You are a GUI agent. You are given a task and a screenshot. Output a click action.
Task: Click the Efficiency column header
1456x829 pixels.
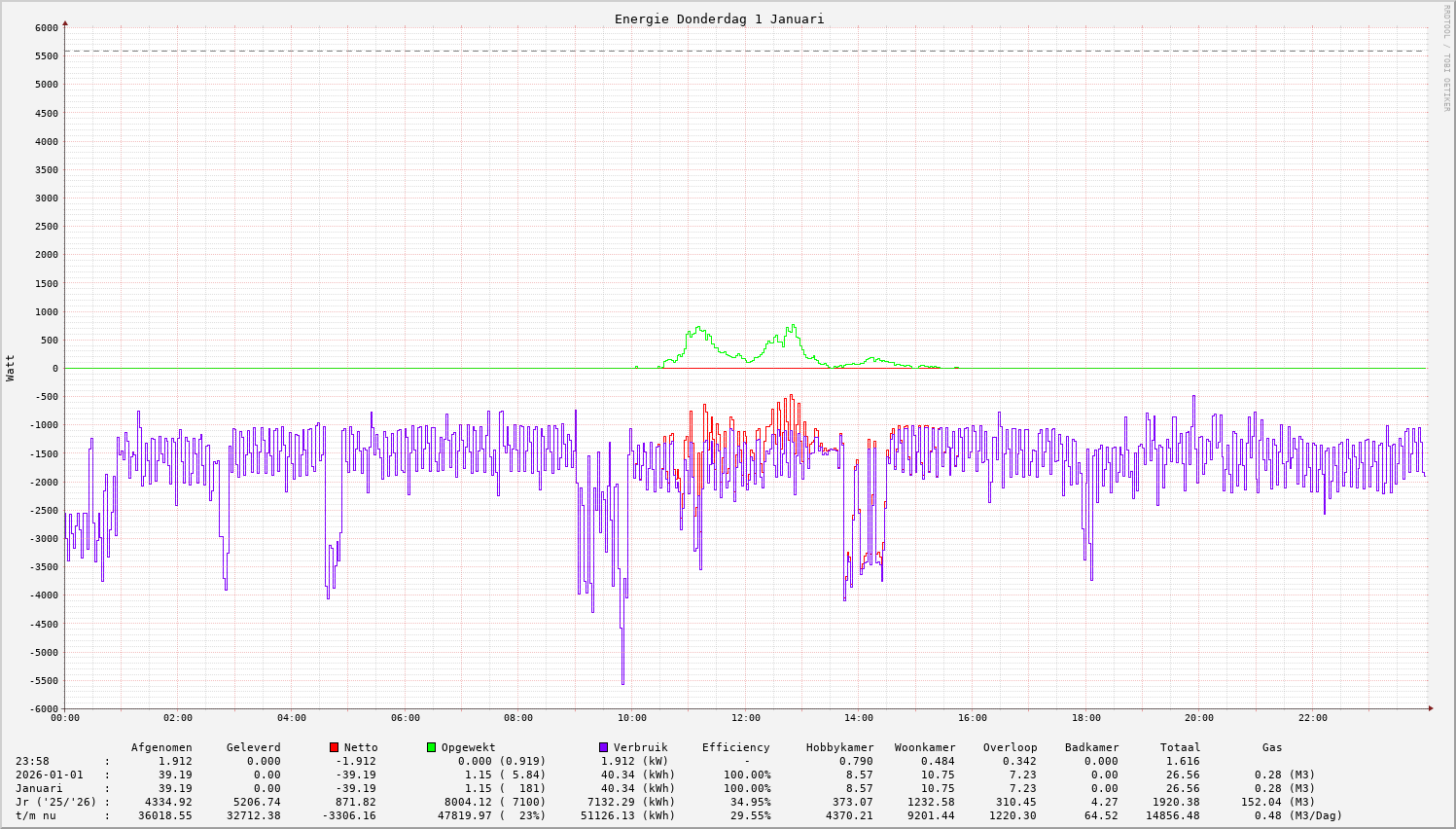coord(735,748)
